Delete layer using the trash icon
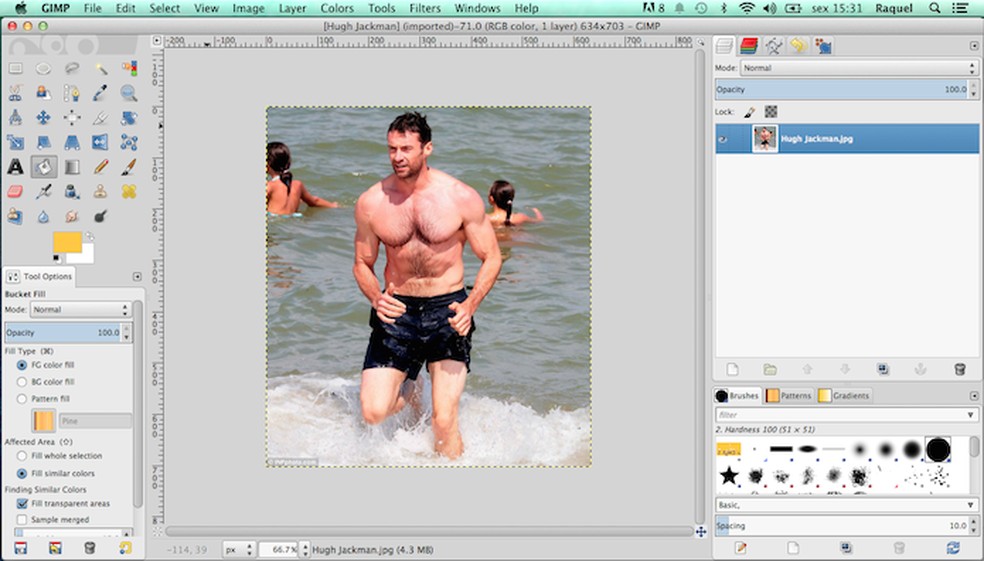The width and height of the screenshot is (984, 561). [960, 369]
